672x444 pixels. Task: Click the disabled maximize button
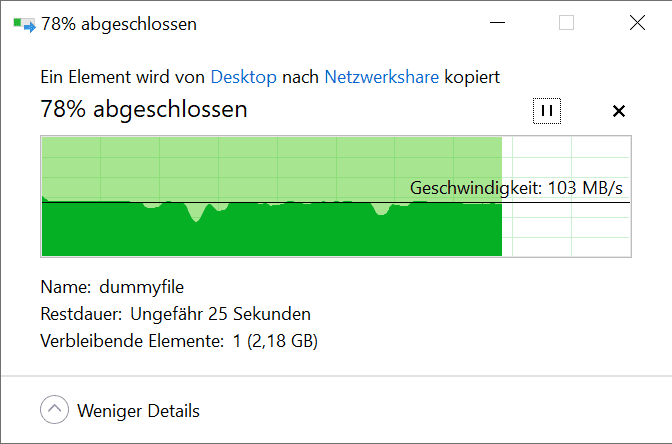[566, 23]
